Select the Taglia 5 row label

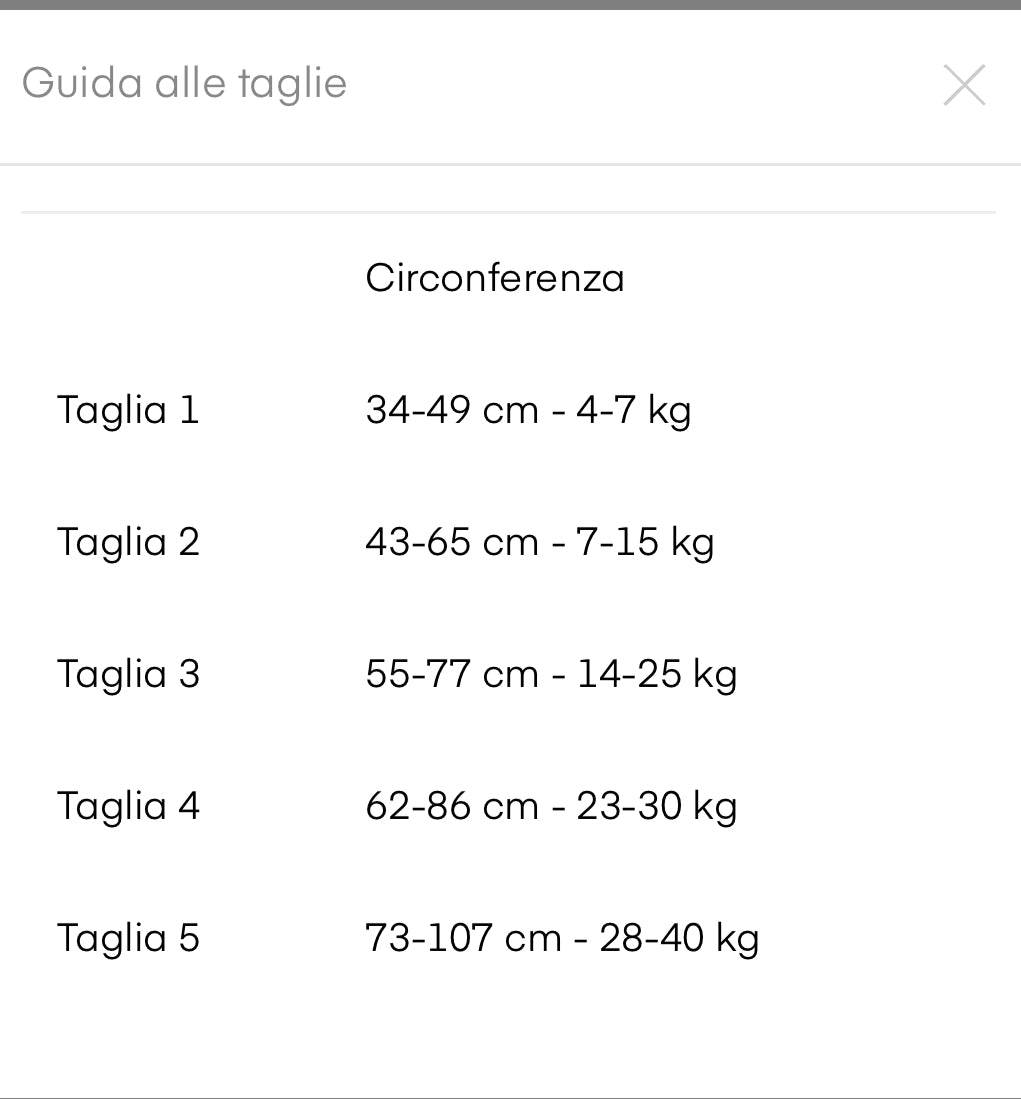[x=128, y=938]
